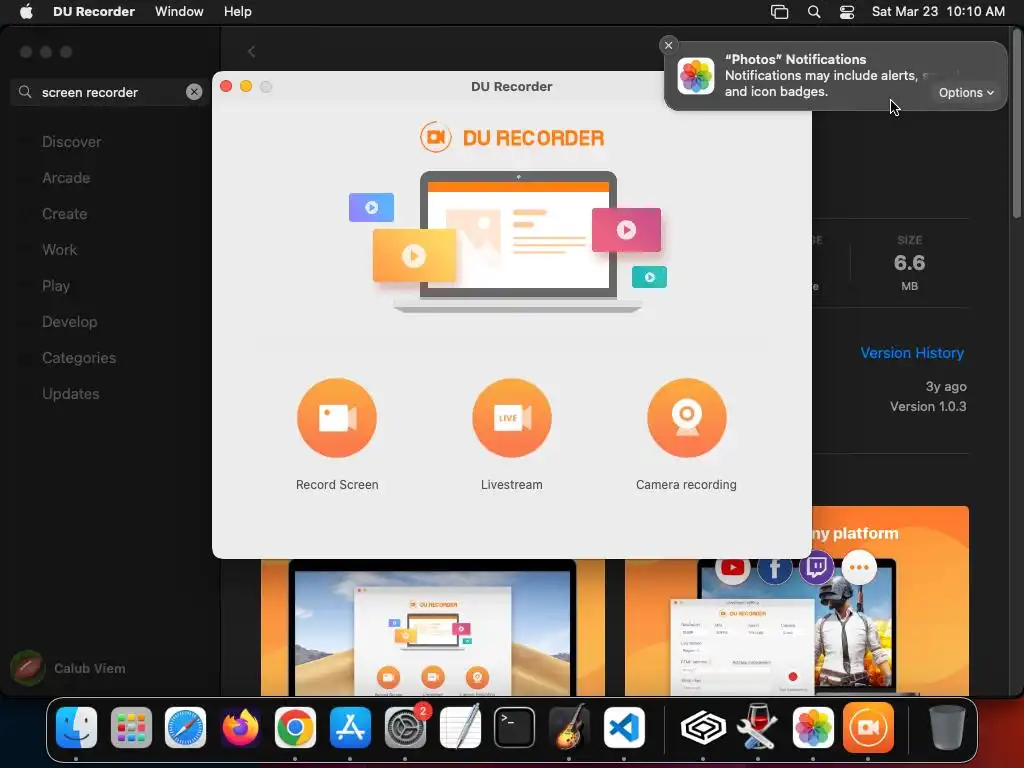Open the desert DU Recorder screenshot thumbnail
Image resolution: width=1024 pixels, height=768 pixels.
433,627
